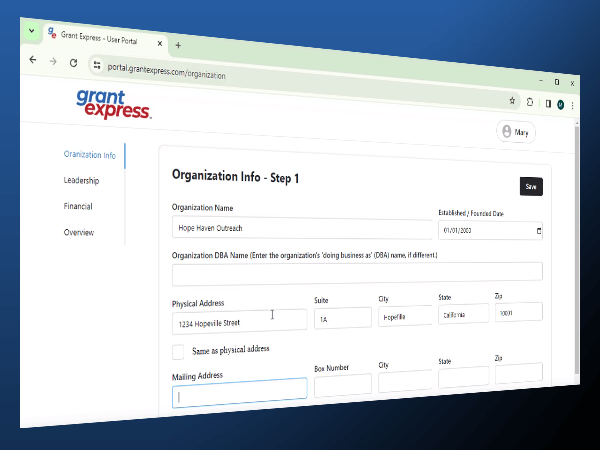
Task: Click the calendar icon in Founded Date
Action: pyautogui.click(x=539, y=231)
